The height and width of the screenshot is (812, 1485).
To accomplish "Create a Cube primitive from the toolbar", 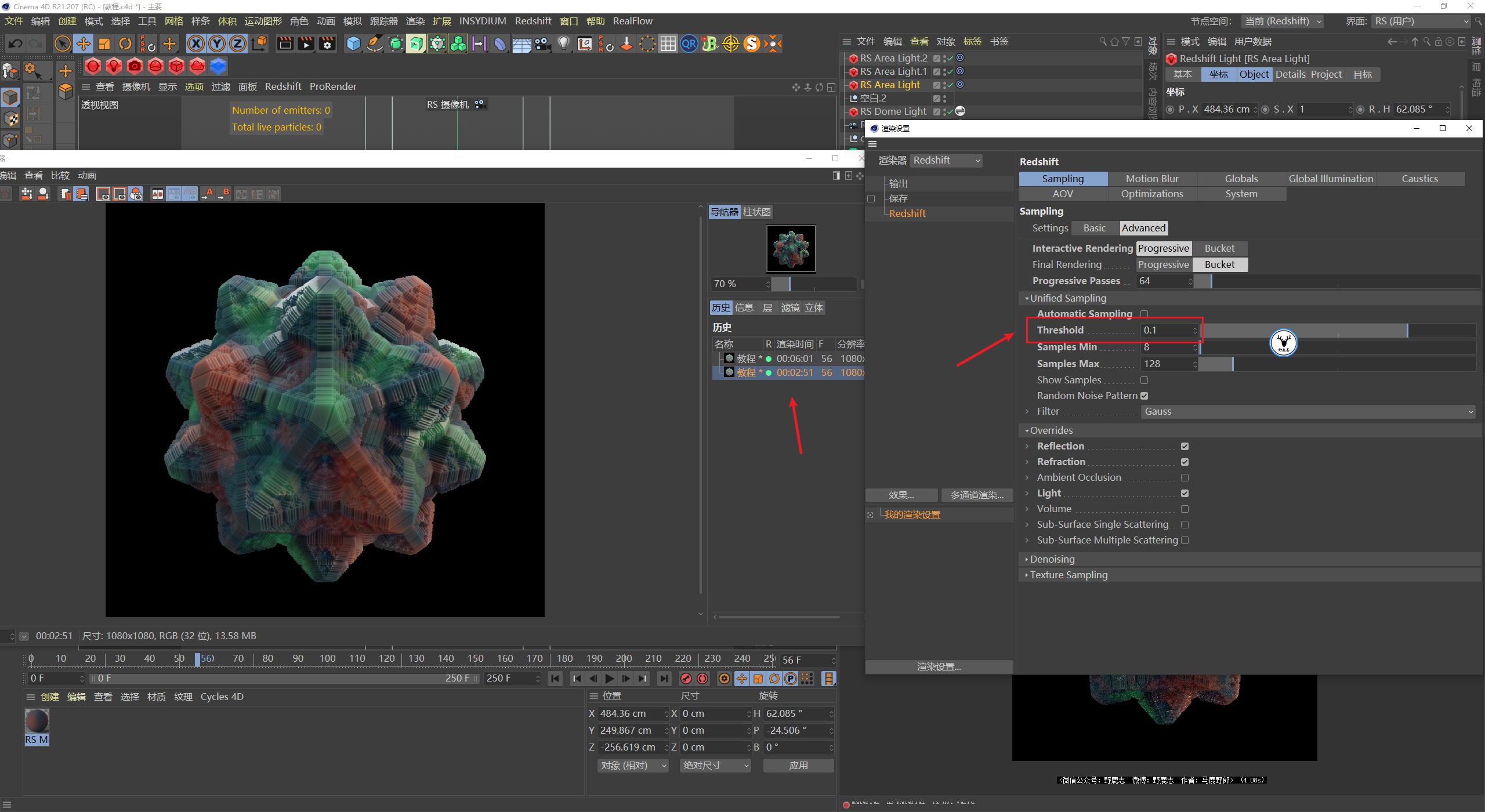I will point(353,43).
